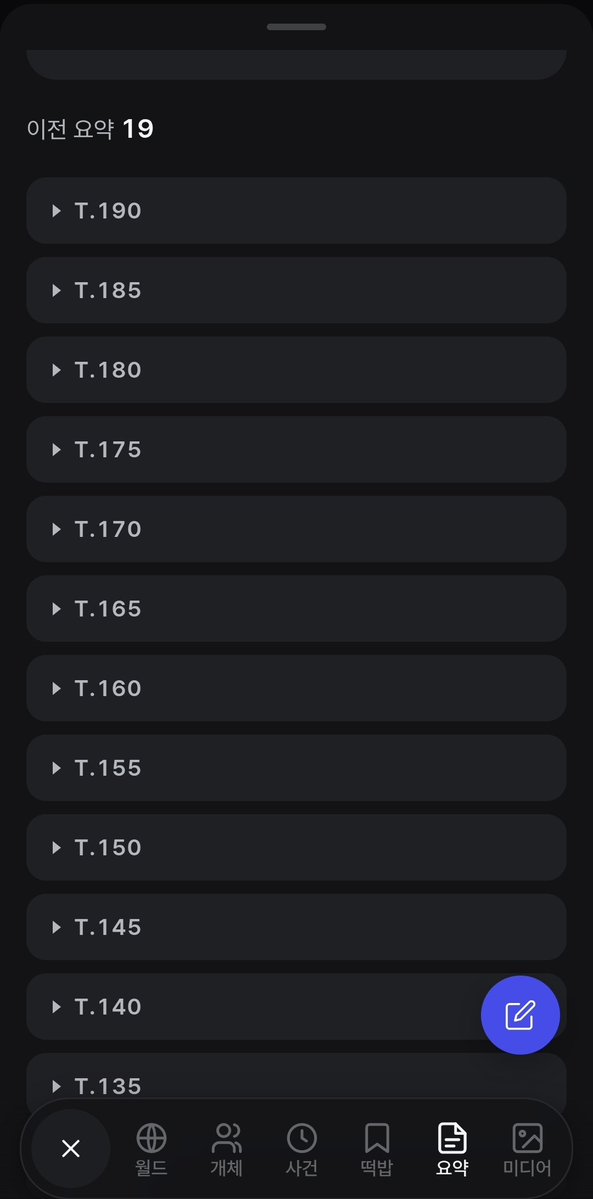Image resolution: width=593 pixels, height=1199 pixels.
Task: Select the 요약 document icon
Action: click(451, 1138)
